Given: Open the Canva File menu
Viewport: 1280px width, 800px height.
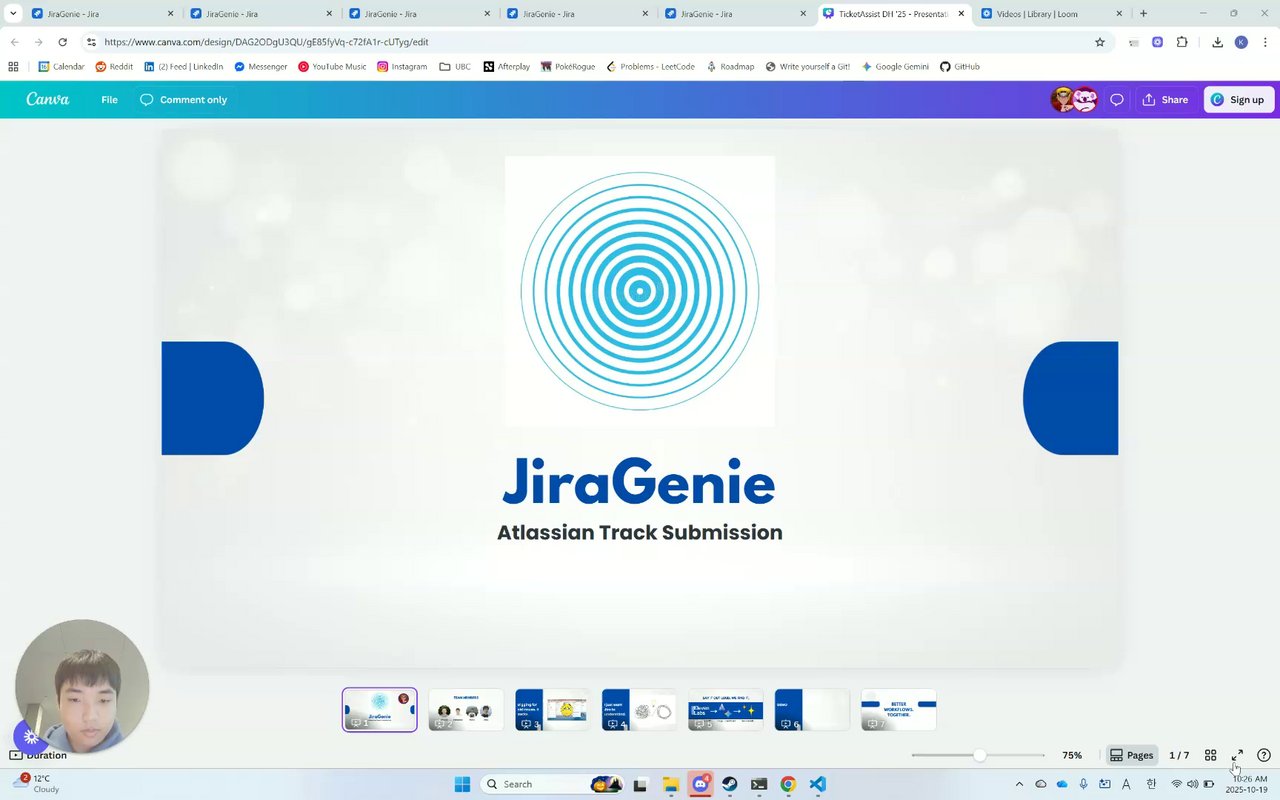Looking at the screenshot, I should (x=109, y=100).
